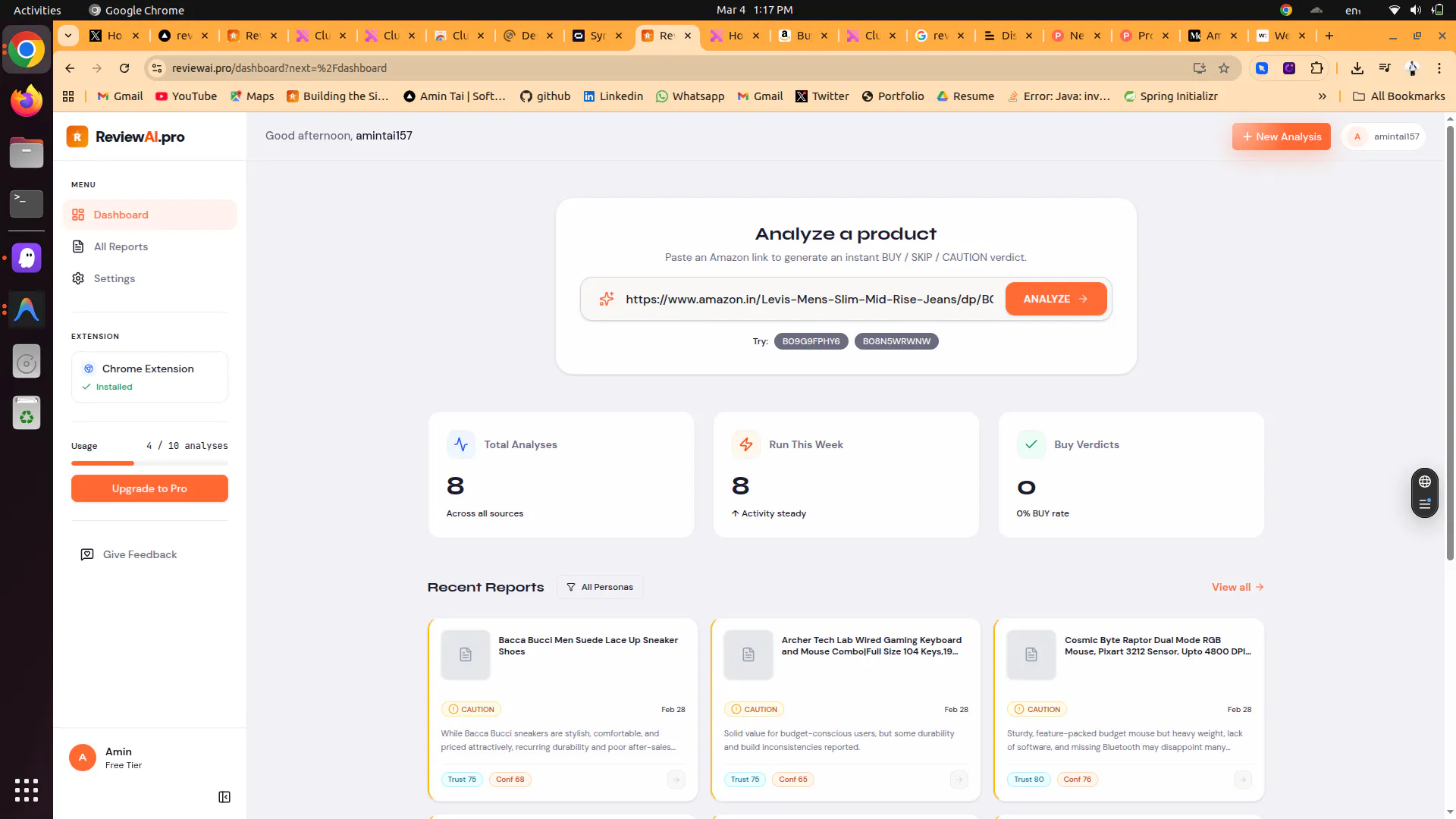Open Bacca Bucci sneaker report arrow

pos(676,779)
